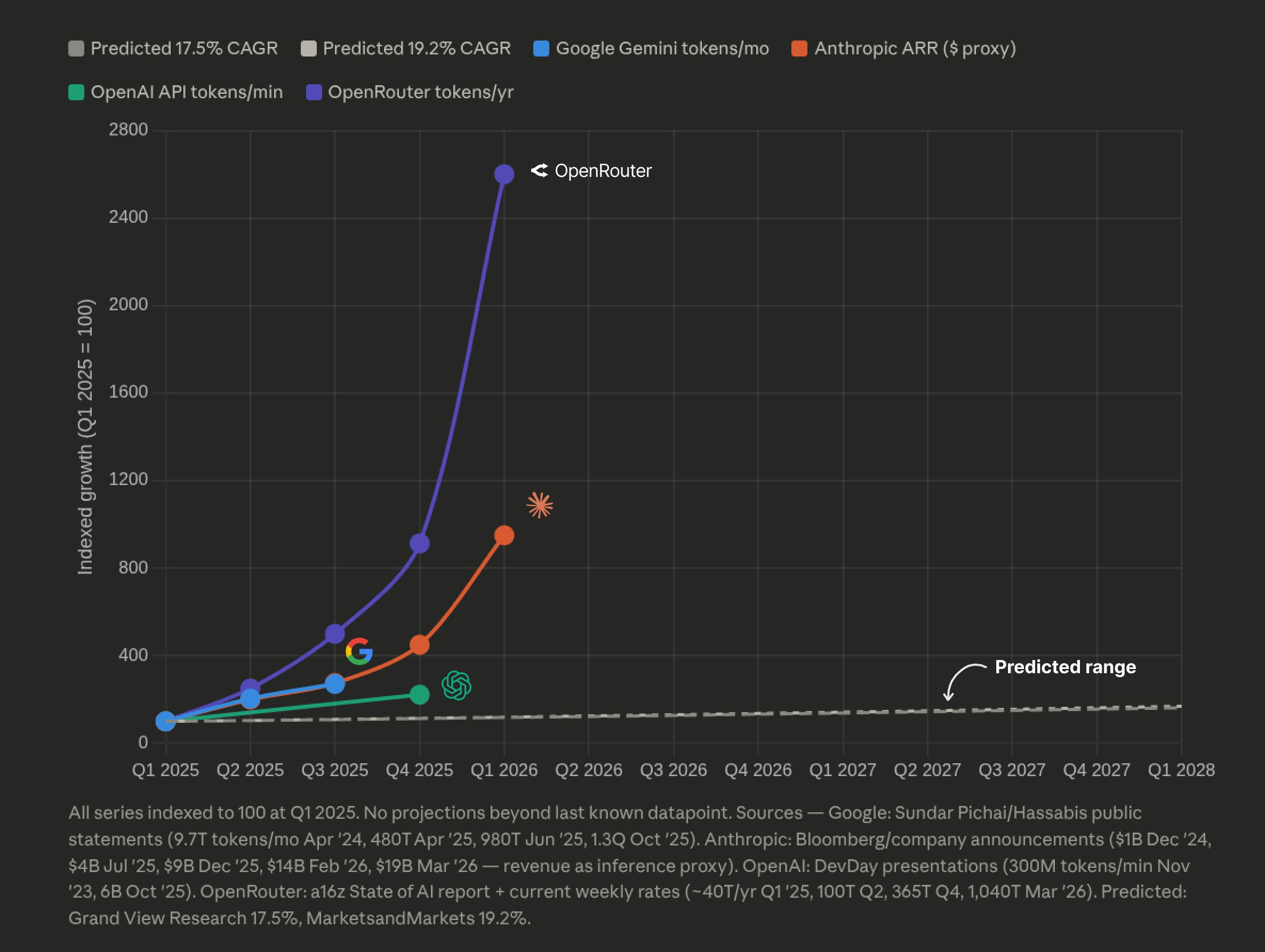
Task: Click the Google Q3 2025 blue data point
Action: point(334,683)
